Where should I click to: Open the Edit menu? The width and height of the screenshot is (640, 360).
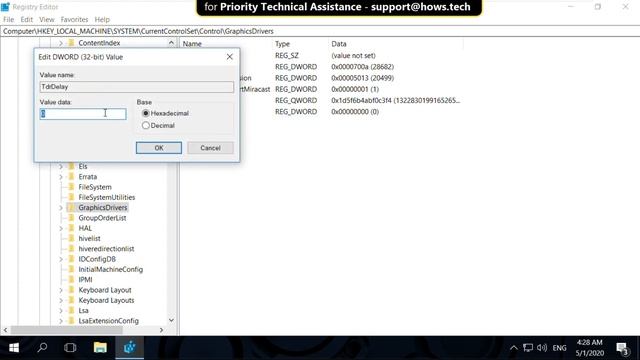click(27, 20)
